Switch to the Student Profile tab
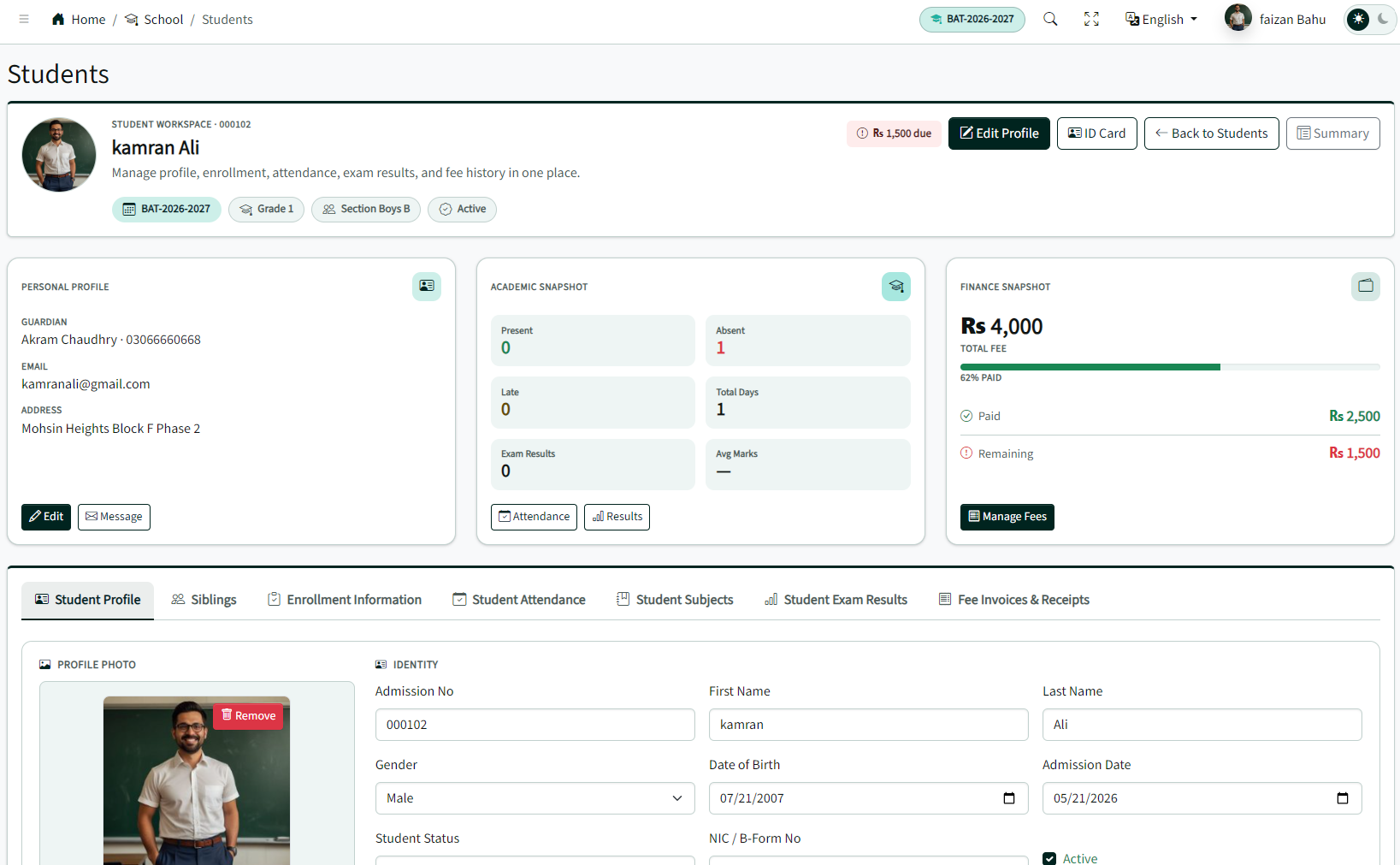The image size is (1400, 865). click(x=87, y=600)
